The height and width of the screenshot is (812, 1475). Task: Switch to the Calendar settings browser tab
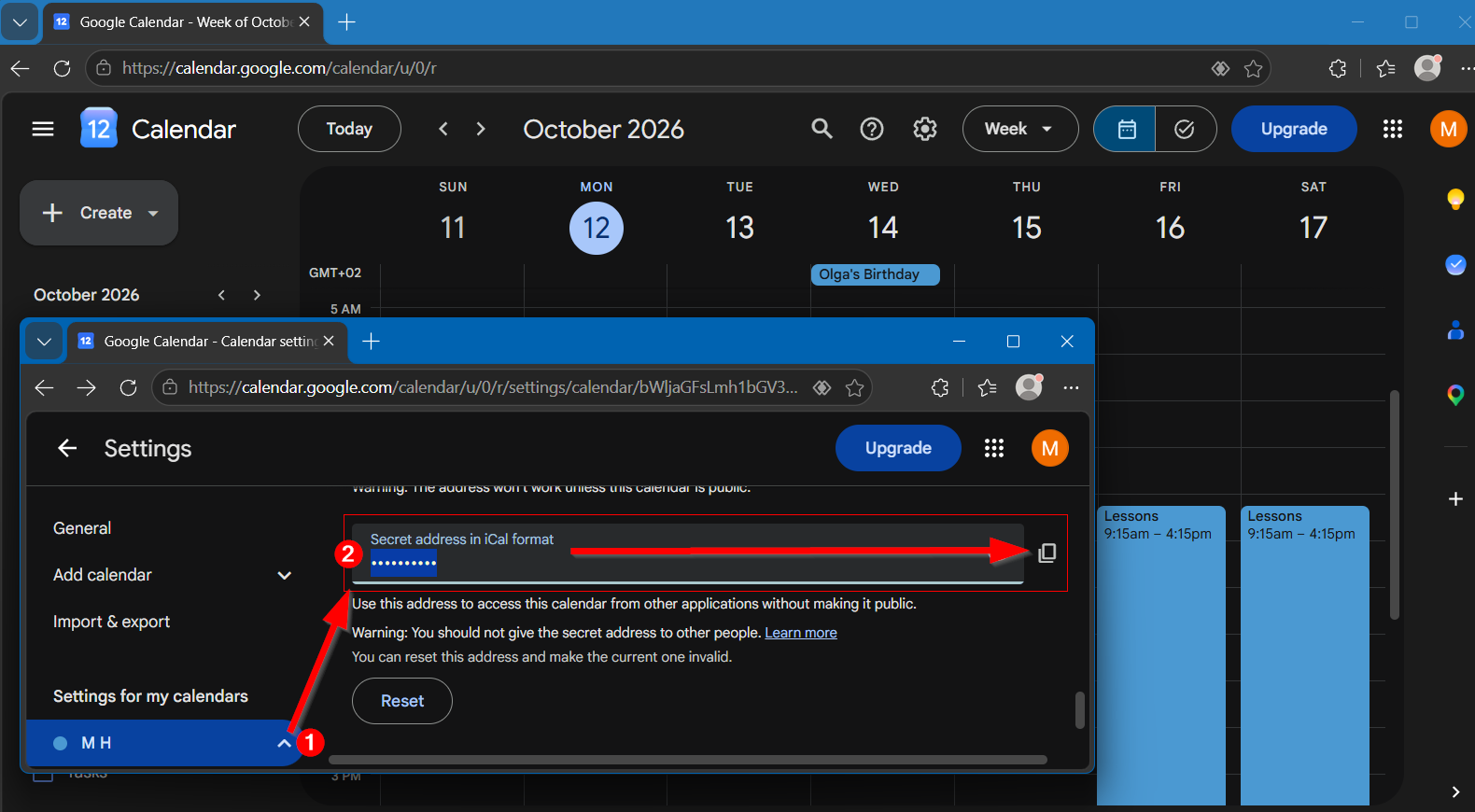tap(206, 342)
